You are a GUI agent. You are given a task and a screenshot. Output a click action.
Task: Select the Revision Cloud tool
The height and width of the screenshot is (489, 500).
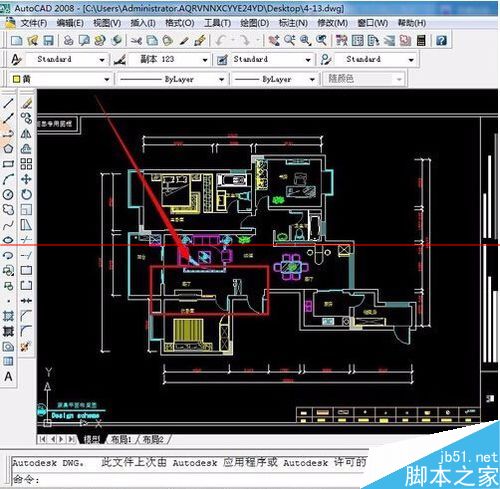click(8, 210)
